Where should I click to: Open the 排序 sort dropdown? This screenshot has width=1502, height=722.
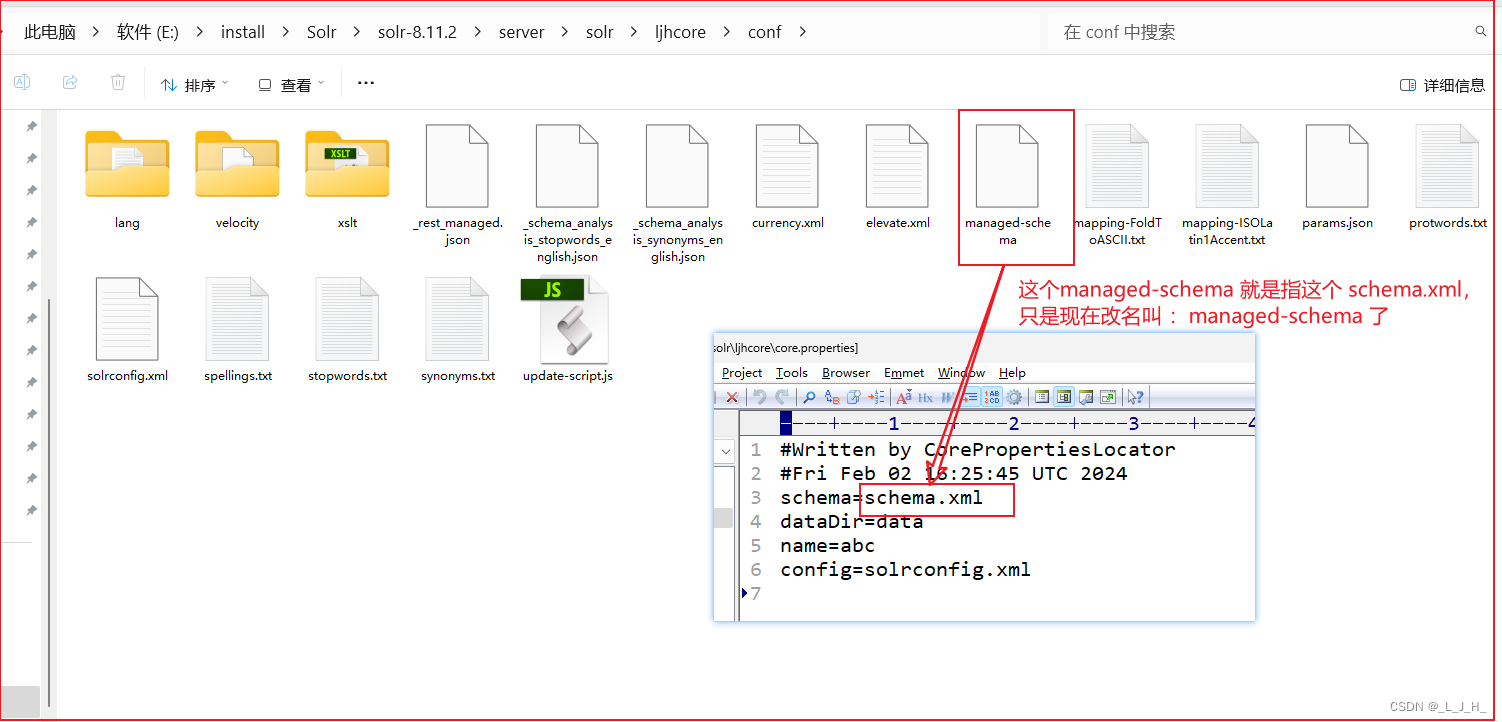[x=195, y=85]
